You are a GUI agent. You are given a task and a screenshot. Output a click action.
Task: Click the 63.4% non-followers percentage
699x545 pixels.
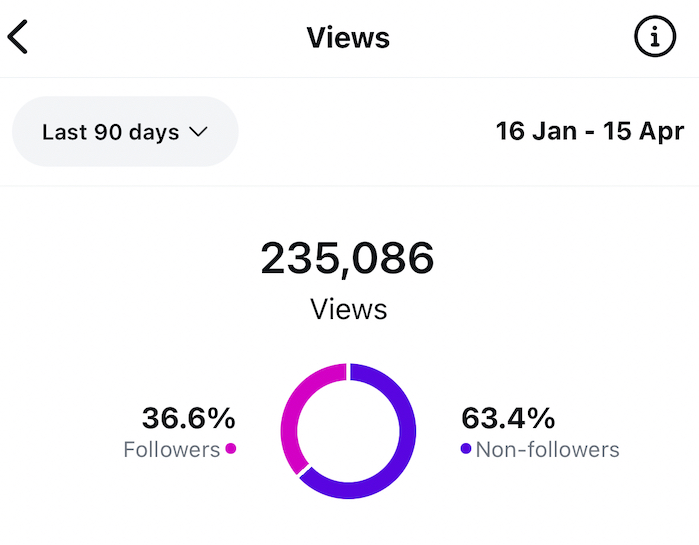[508, 417]
